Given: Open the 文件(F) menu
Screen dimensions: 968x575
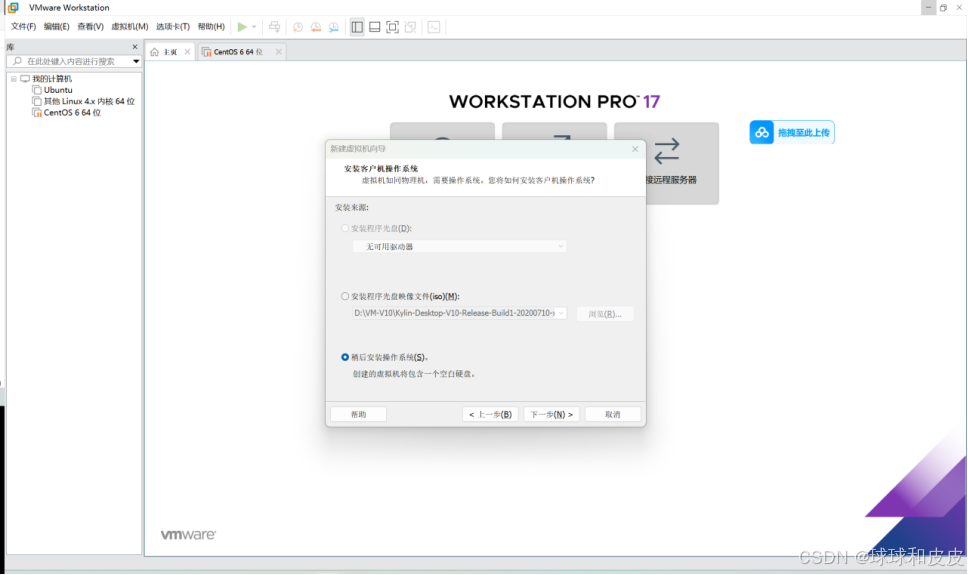Looking at the screenshot, I should coord(23,27).
